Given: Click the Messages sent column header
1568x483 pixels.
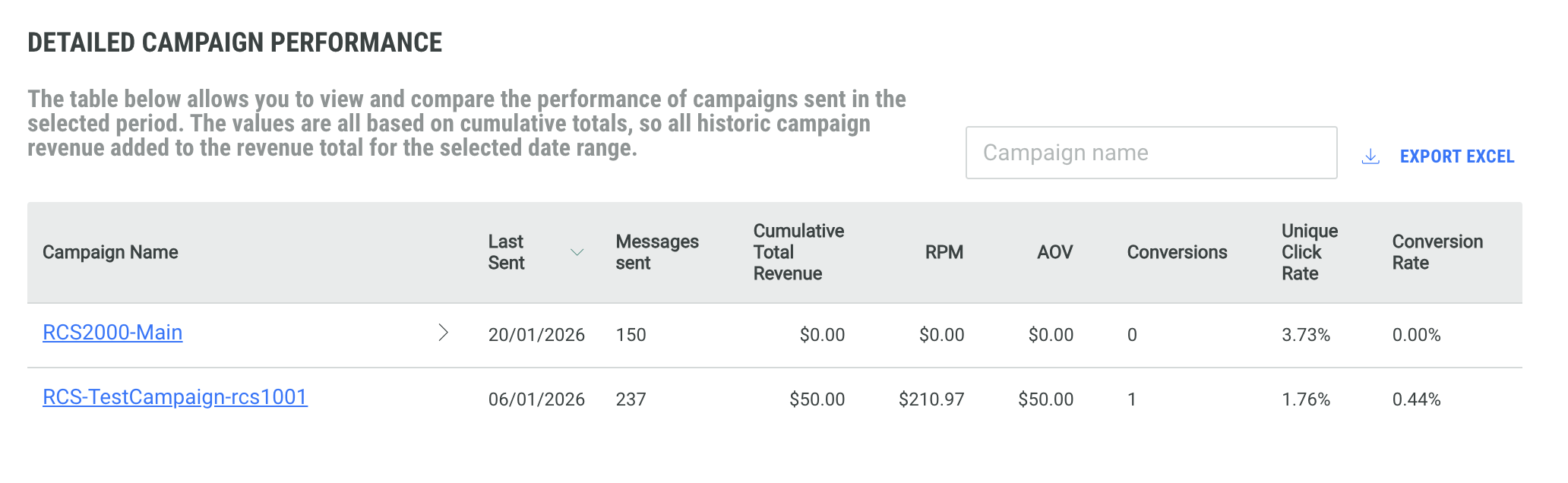Looking at the screenshot, I should click(656, 252).
